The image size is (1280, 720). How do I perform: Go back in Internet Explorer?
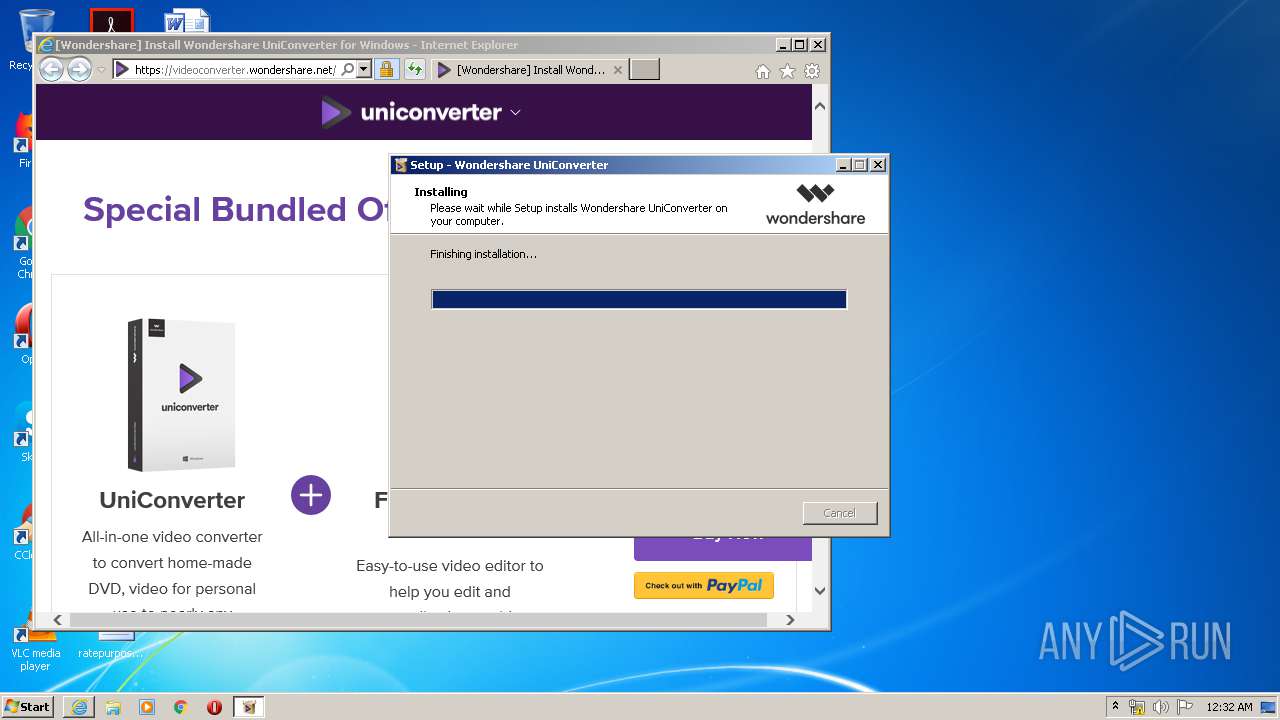(x=51, y=69)
